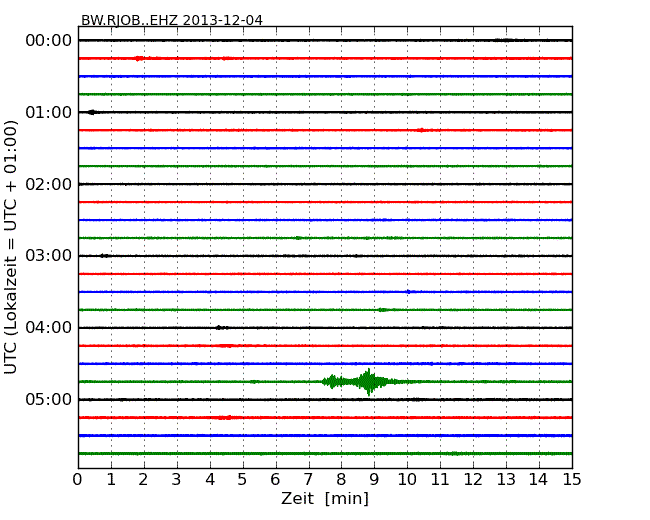Select the 03:00 time label
This screenshot has width=650, height=520.
coord(49,256)
